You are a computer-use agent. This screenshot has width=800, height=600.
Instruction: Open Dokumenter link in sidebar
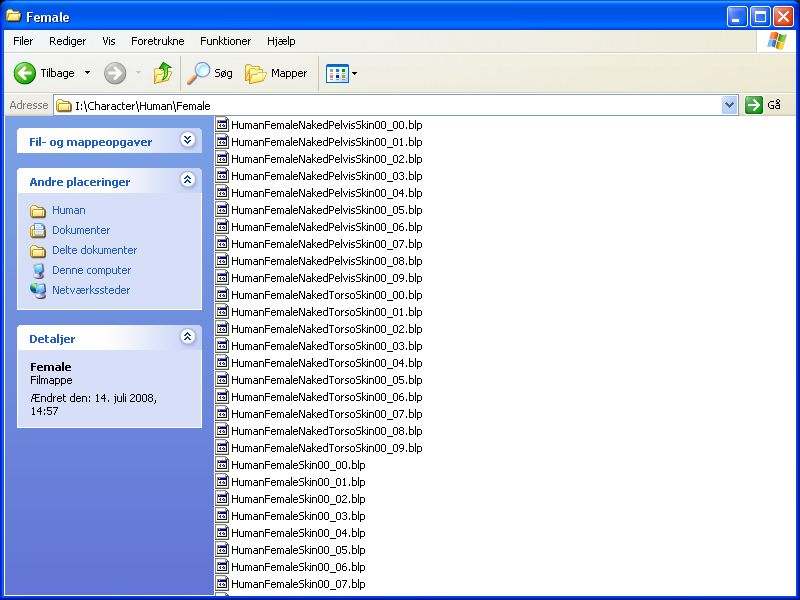coord(81,230)
